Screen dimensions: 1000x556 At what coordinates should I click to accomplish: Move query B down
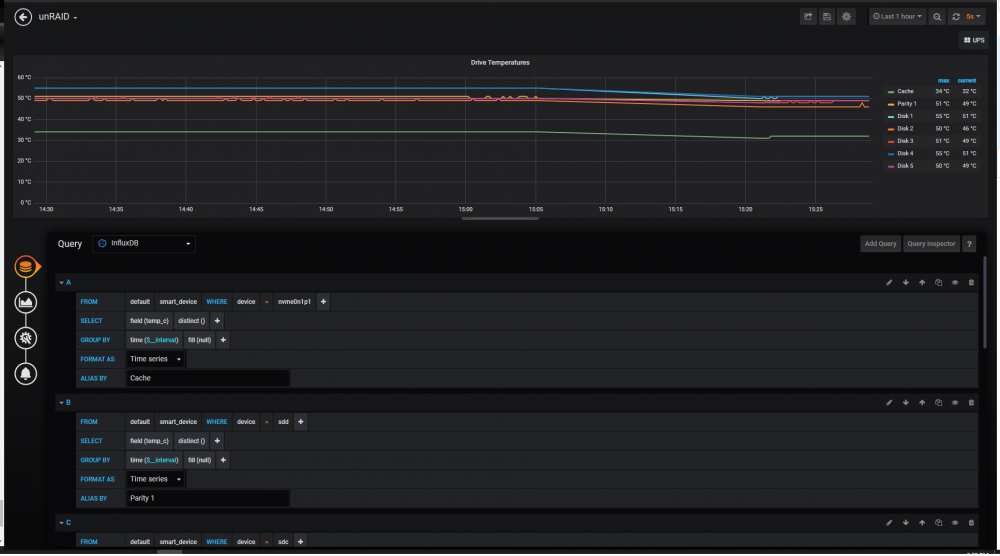[906, 402]
